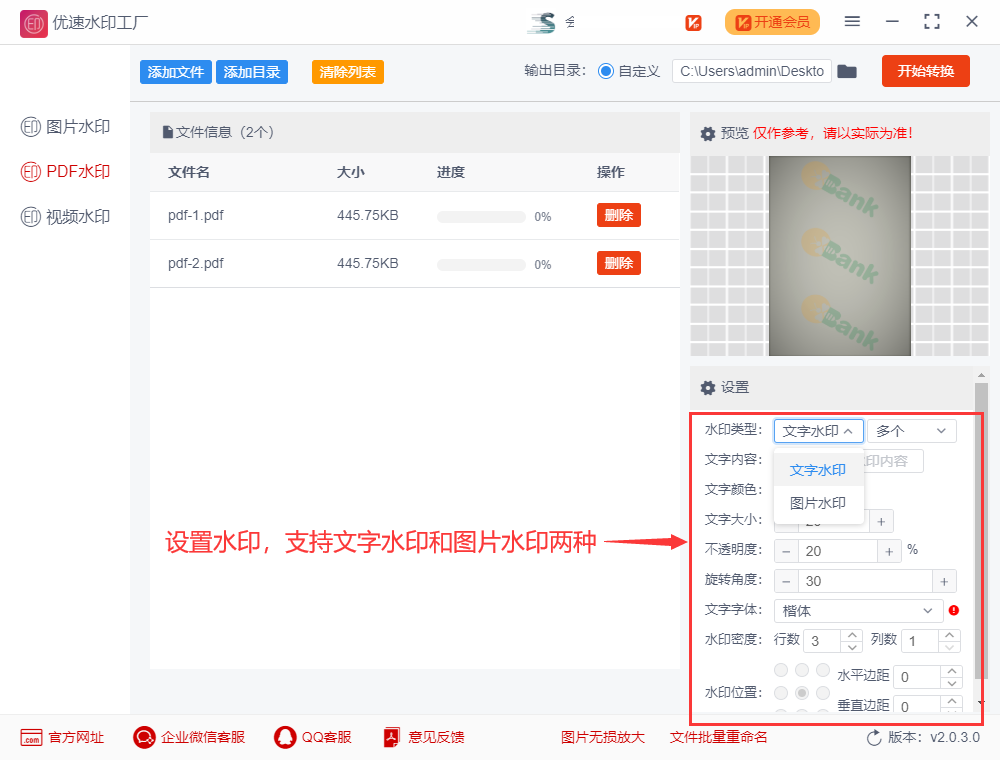
Task: Click the 不透明度 value field
Action: click(838, 552)
